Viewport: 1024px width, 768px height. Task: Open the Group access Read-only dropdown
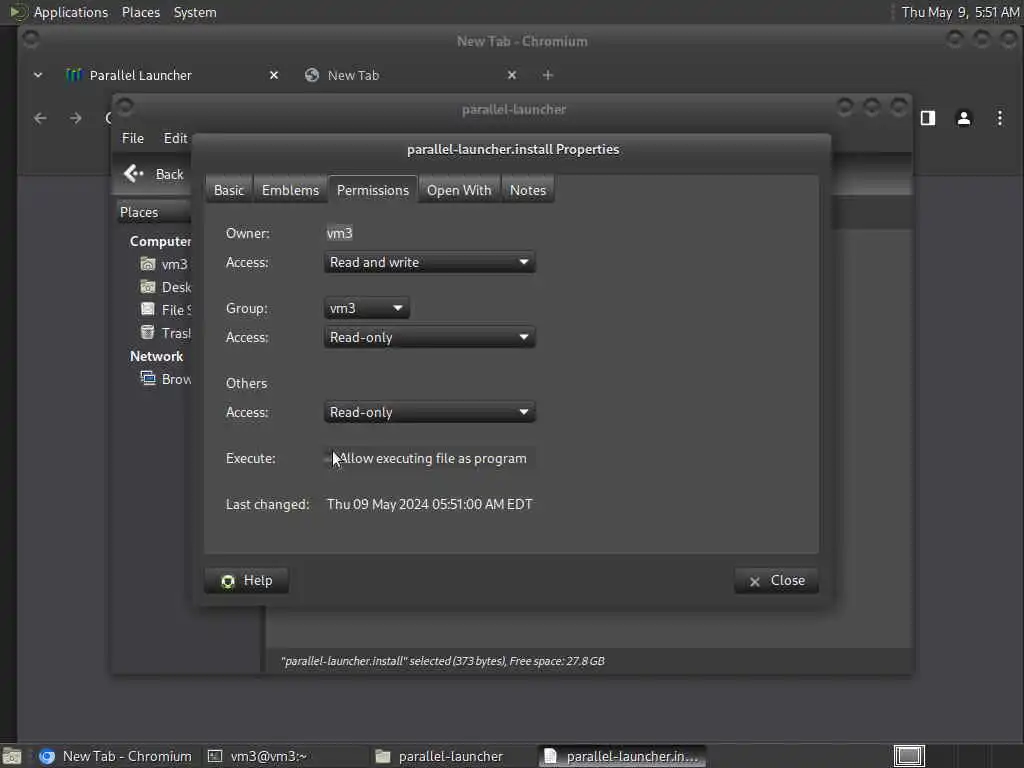[x=429, y=338]
